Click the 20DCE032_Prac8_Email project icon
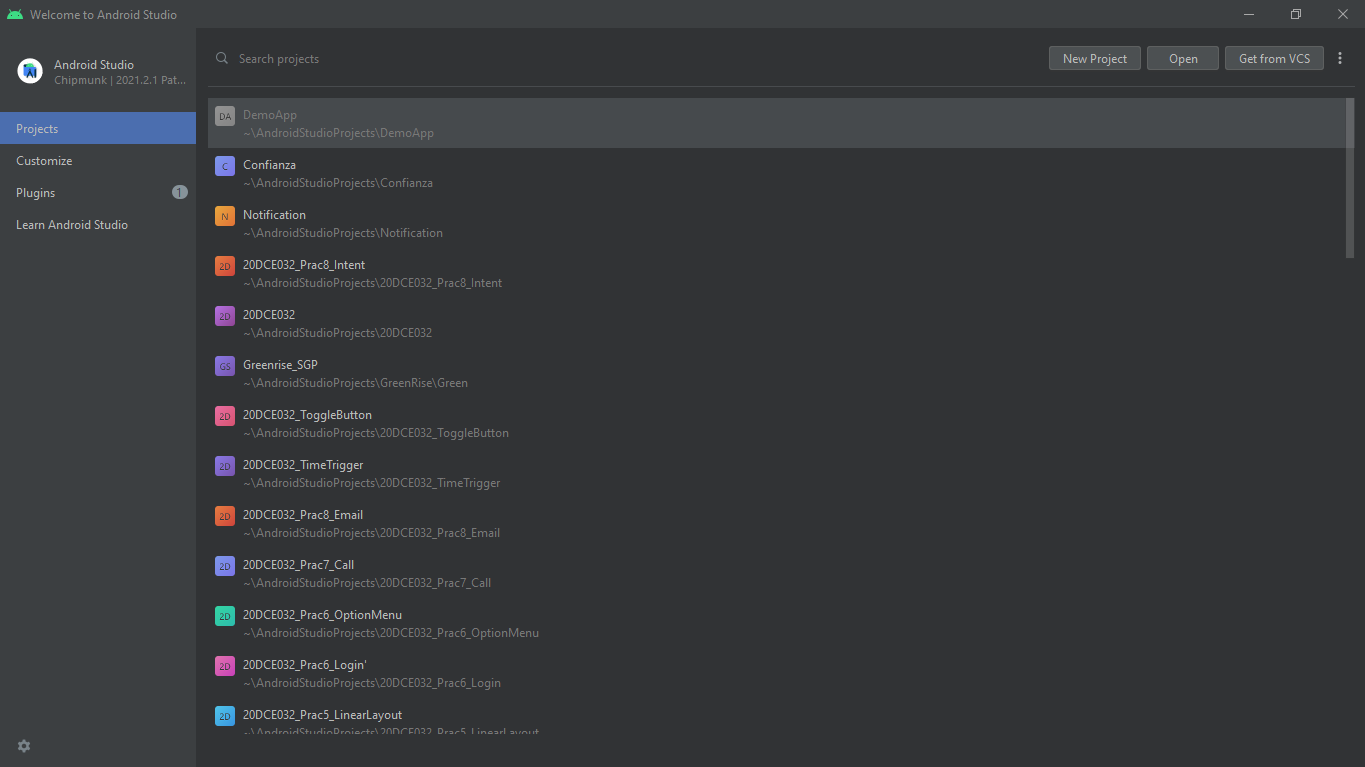 [x=225, y=516]
